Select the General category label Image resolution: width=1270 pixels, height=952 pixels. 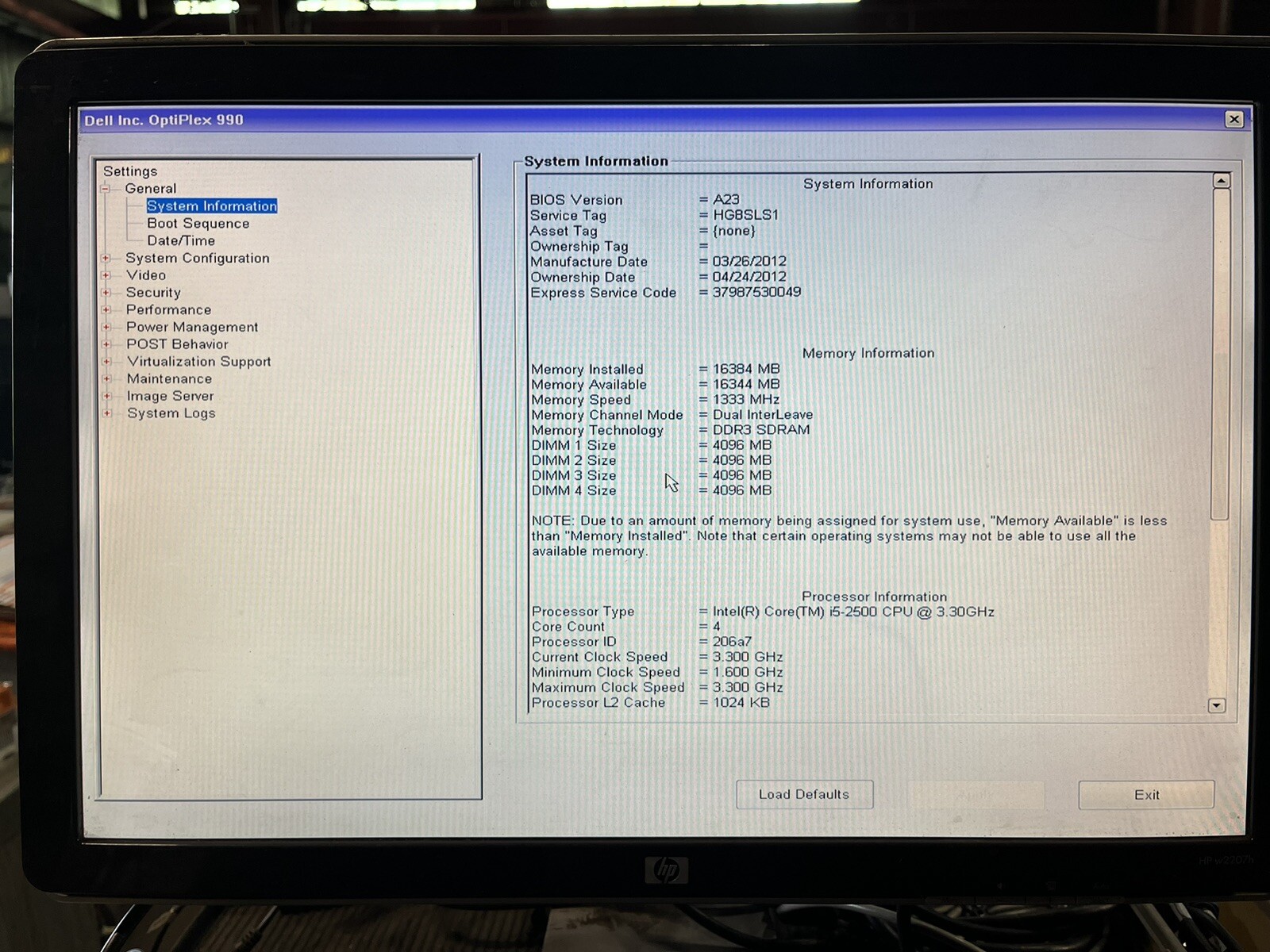pyautogui.click(x=151, y=189)
